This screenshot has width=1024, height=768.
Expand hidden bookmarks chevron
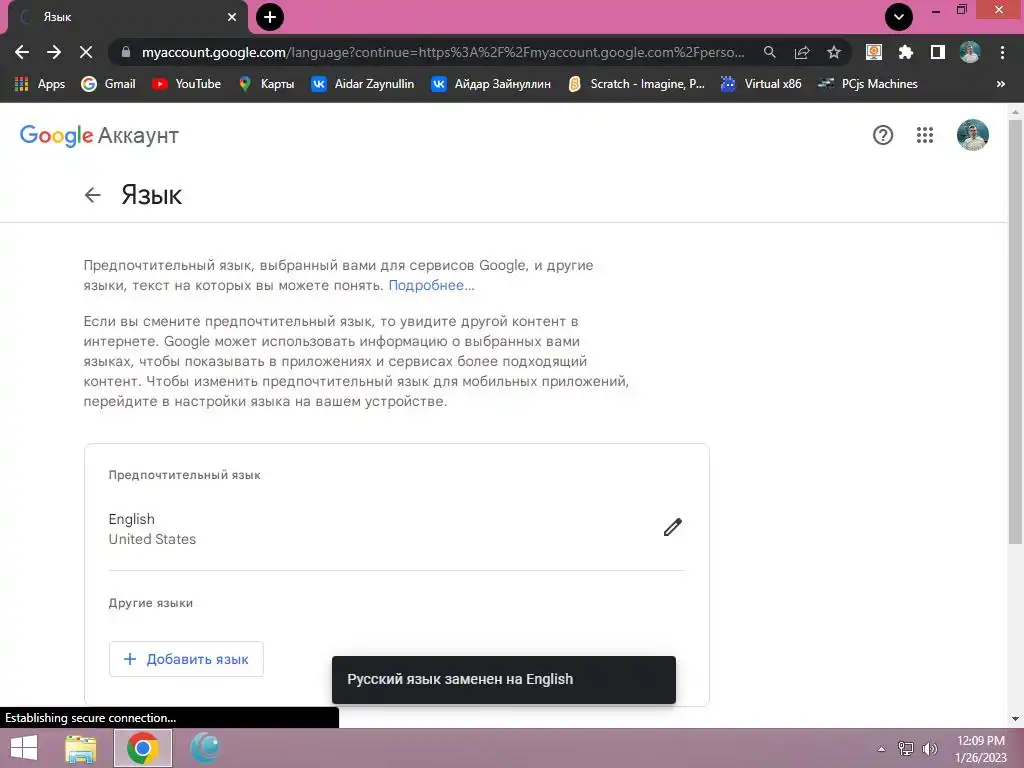(x=1000, y=84)
